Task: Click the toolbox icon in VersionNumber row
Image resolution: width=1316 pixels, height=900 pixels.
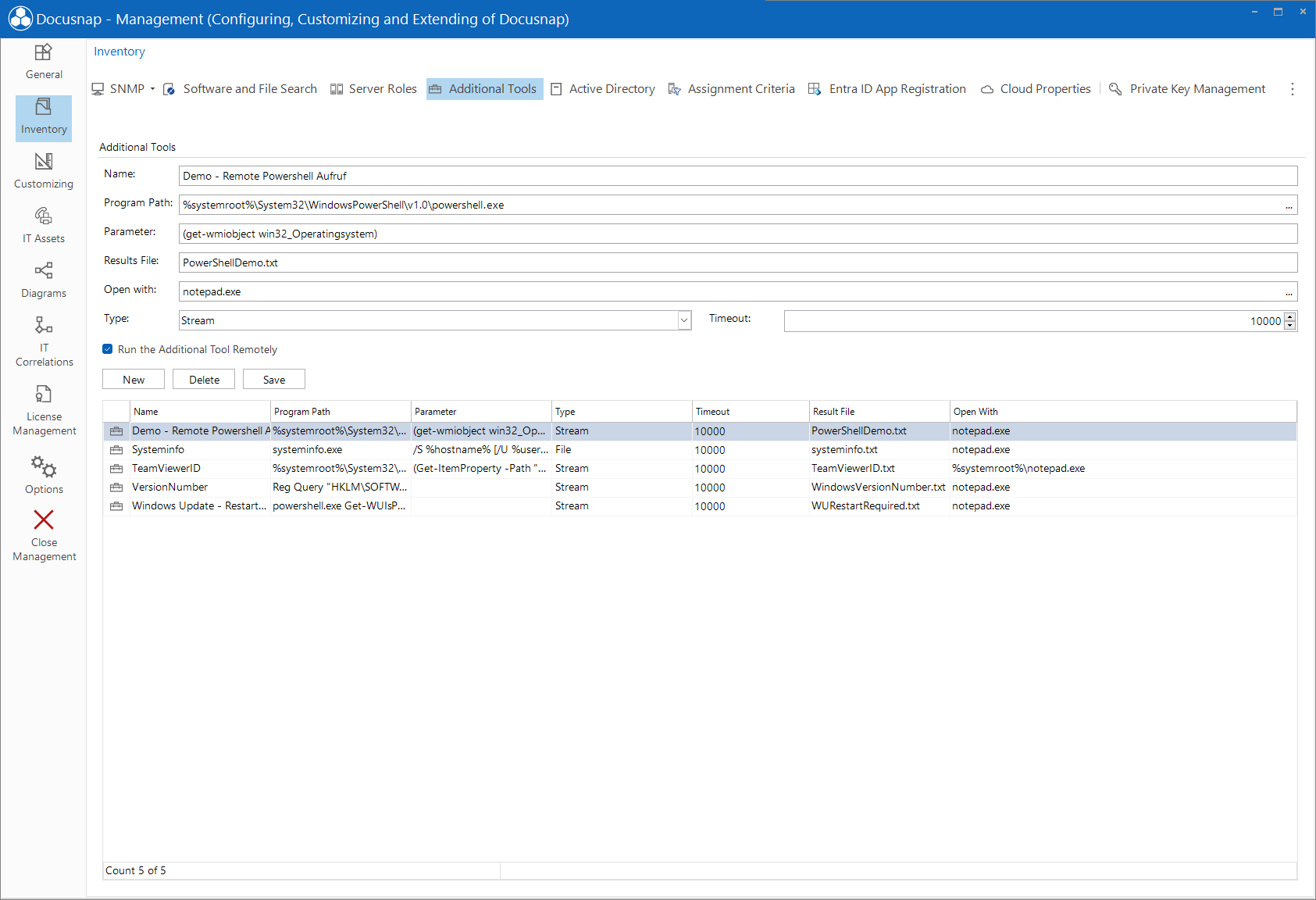Action: (x=116, y=487)
